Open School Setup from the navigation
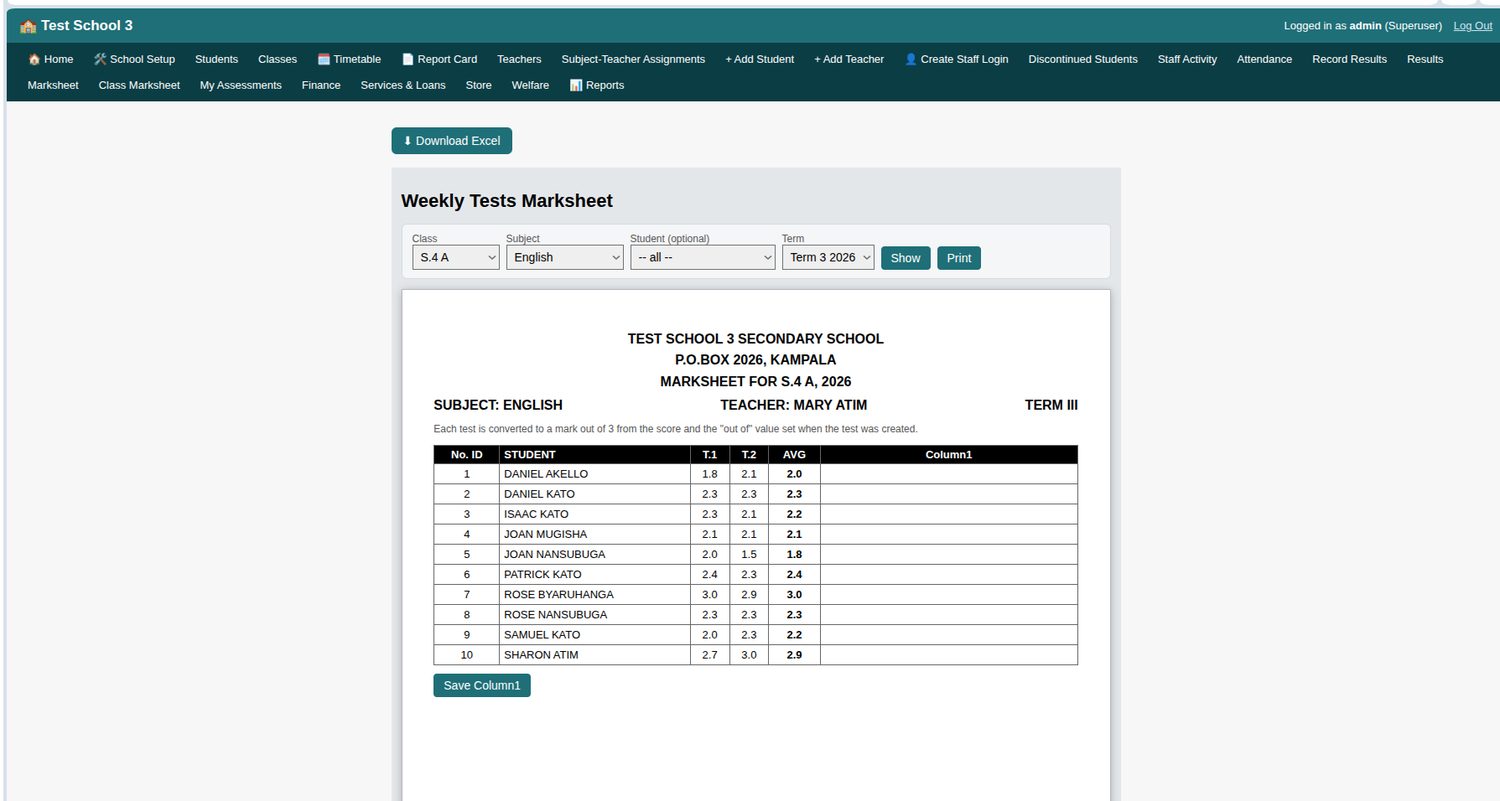Image resolution: width=1500 pixels, height=801 pixels. [x=134, y=59]
